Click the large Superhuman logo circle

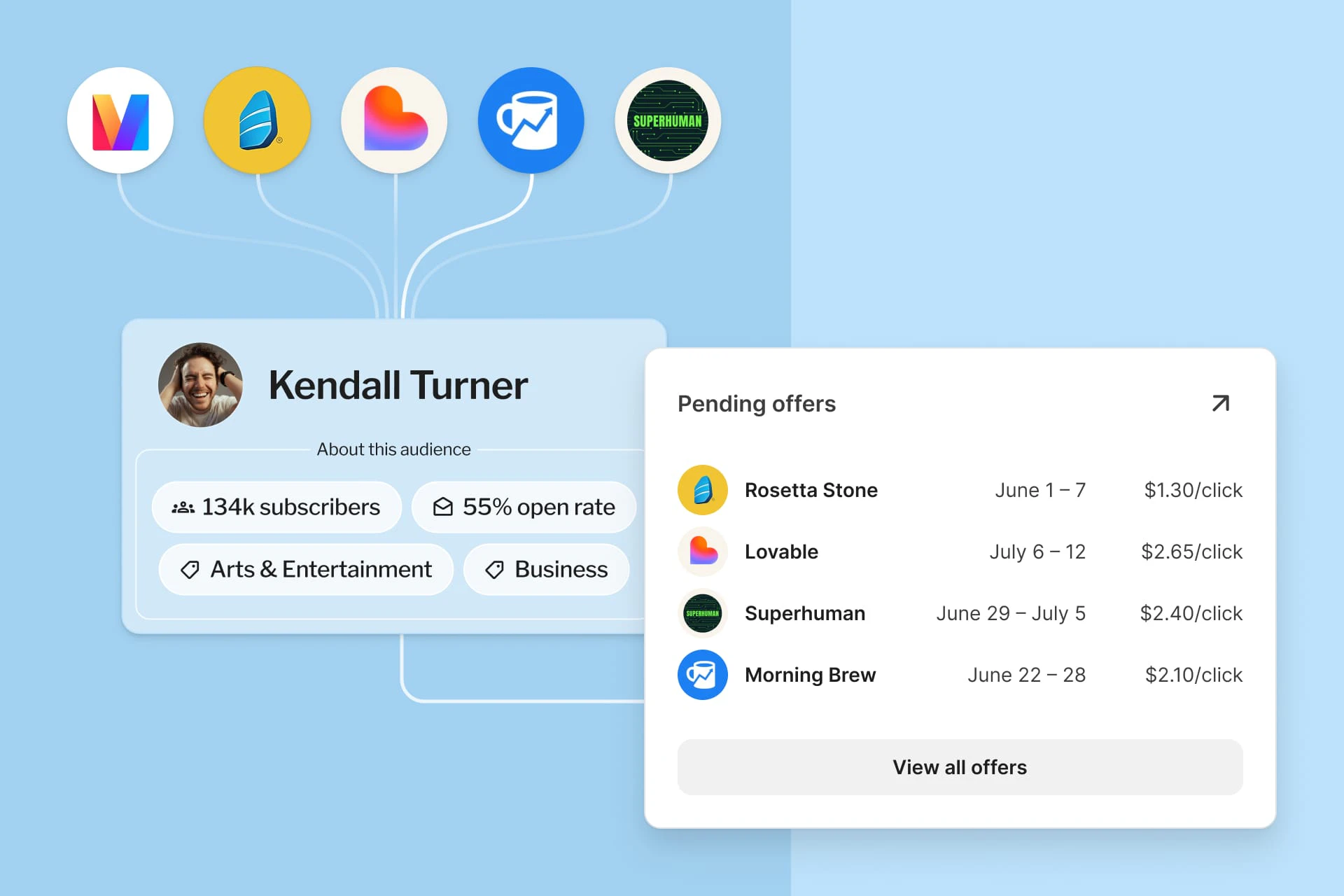pos(668,120)
